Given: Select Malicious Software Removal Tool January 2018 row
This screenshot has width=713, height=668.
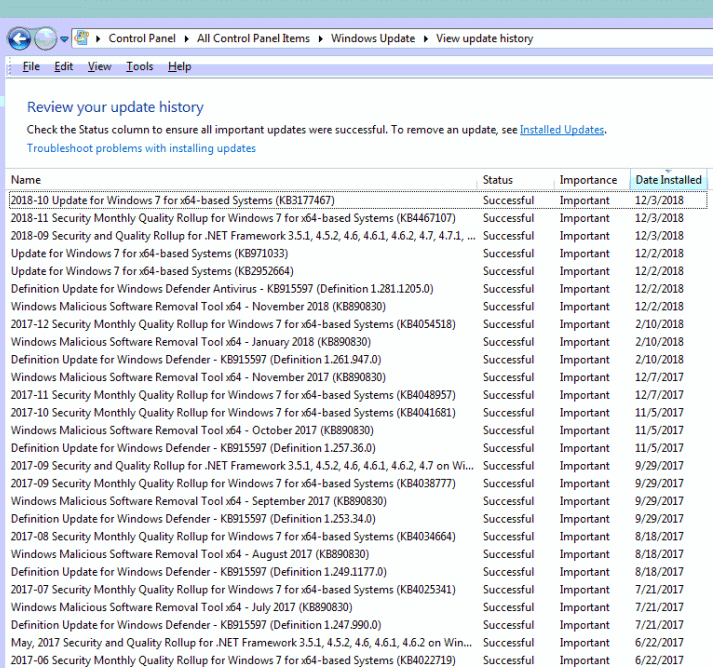Looking at the screenshot, I should pos(357,342).
